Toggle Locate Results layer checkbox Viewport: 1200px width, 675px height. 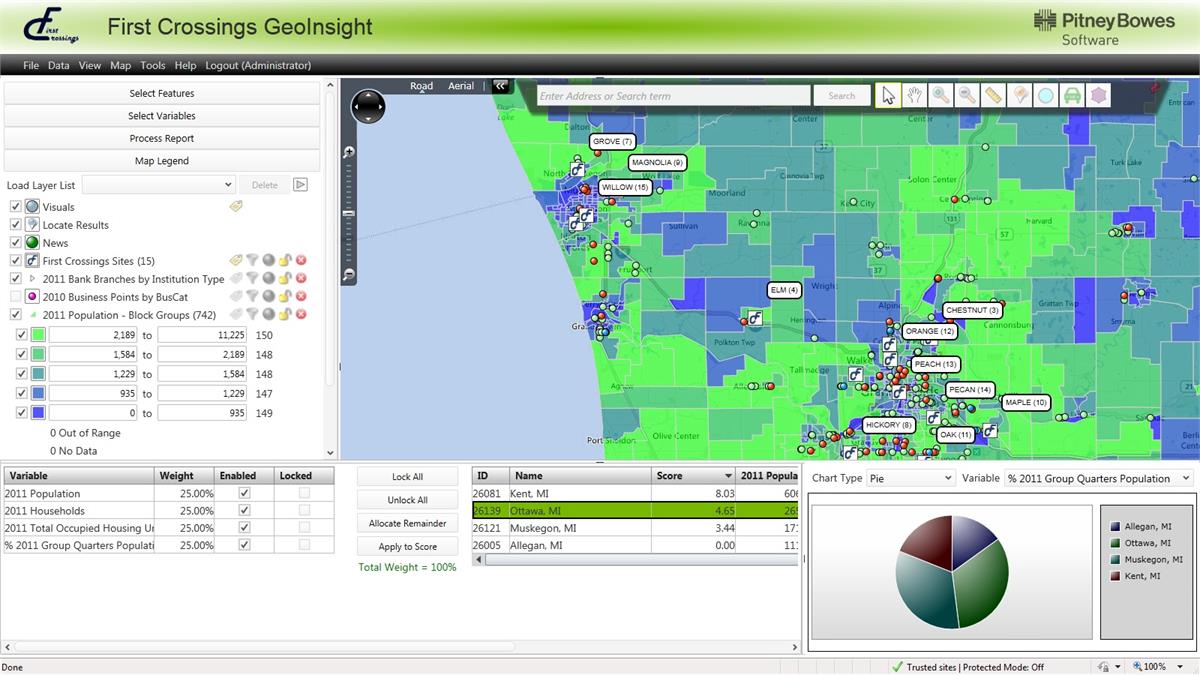(15, 225)
